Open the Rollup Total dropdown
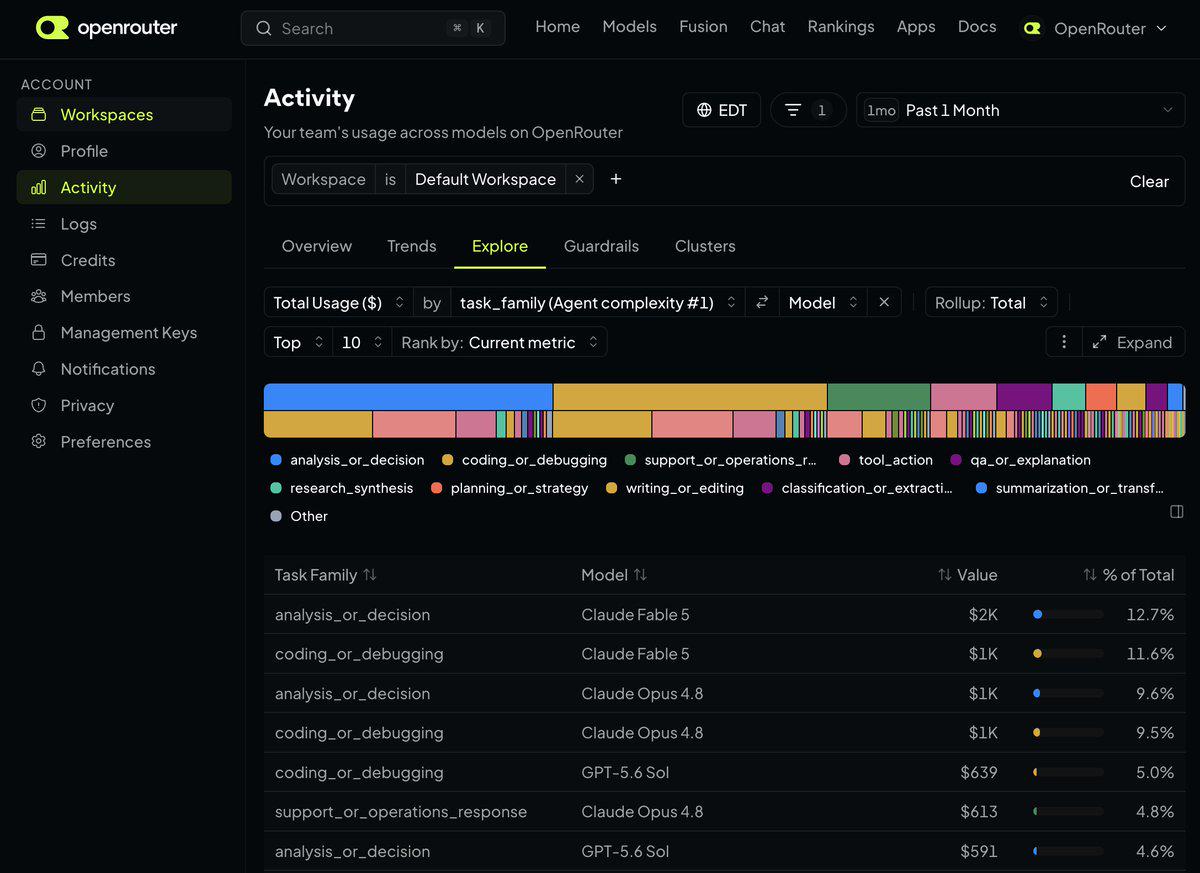1200x873 pixels. [x=992, y=302]
